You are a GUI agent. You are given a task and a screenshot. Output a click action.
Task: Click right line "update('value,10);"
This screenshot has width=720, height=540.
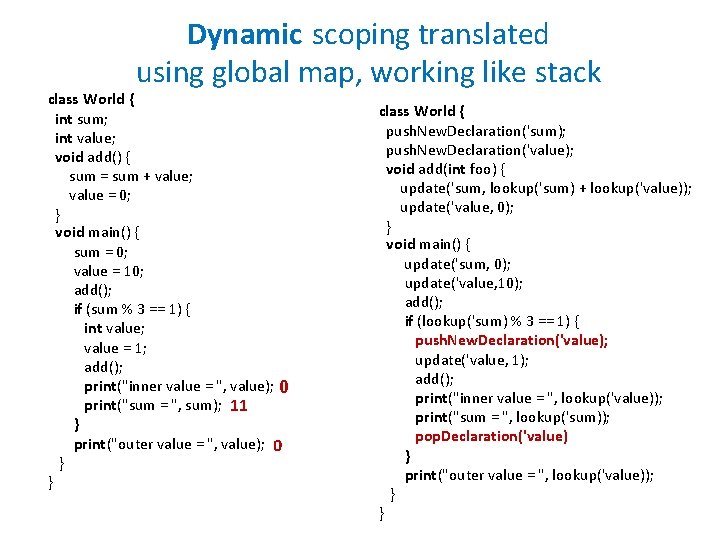464,284
